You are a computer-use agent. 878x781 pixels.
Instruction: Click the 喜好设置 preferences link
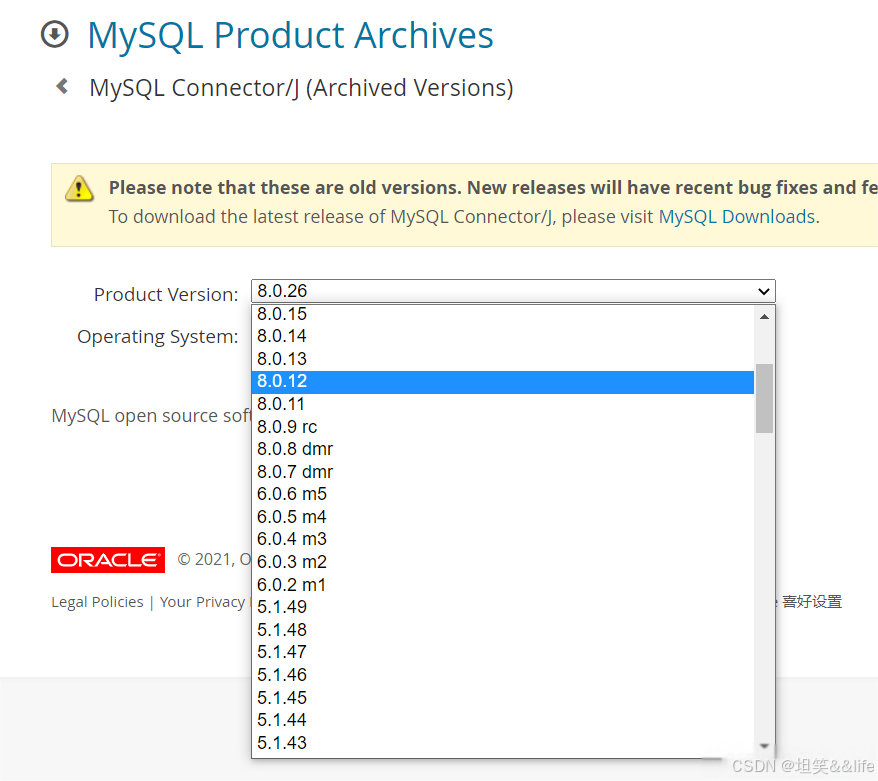pyautogui.click(x=812, y=602)
